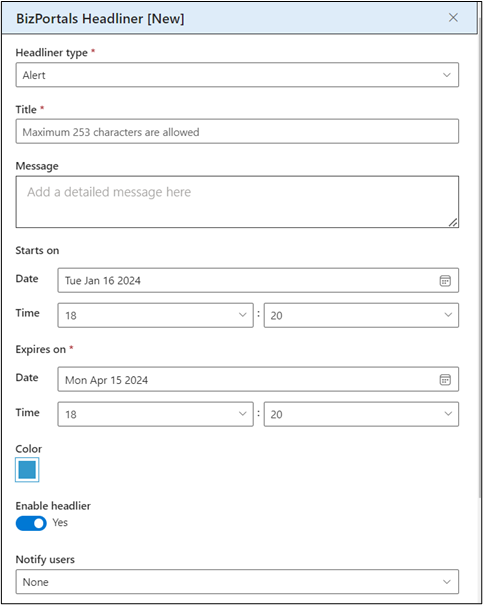Click the Yes label beside the toggle
Image resolution: width=483 pixels, height=605 pixels.
(60, 522)
